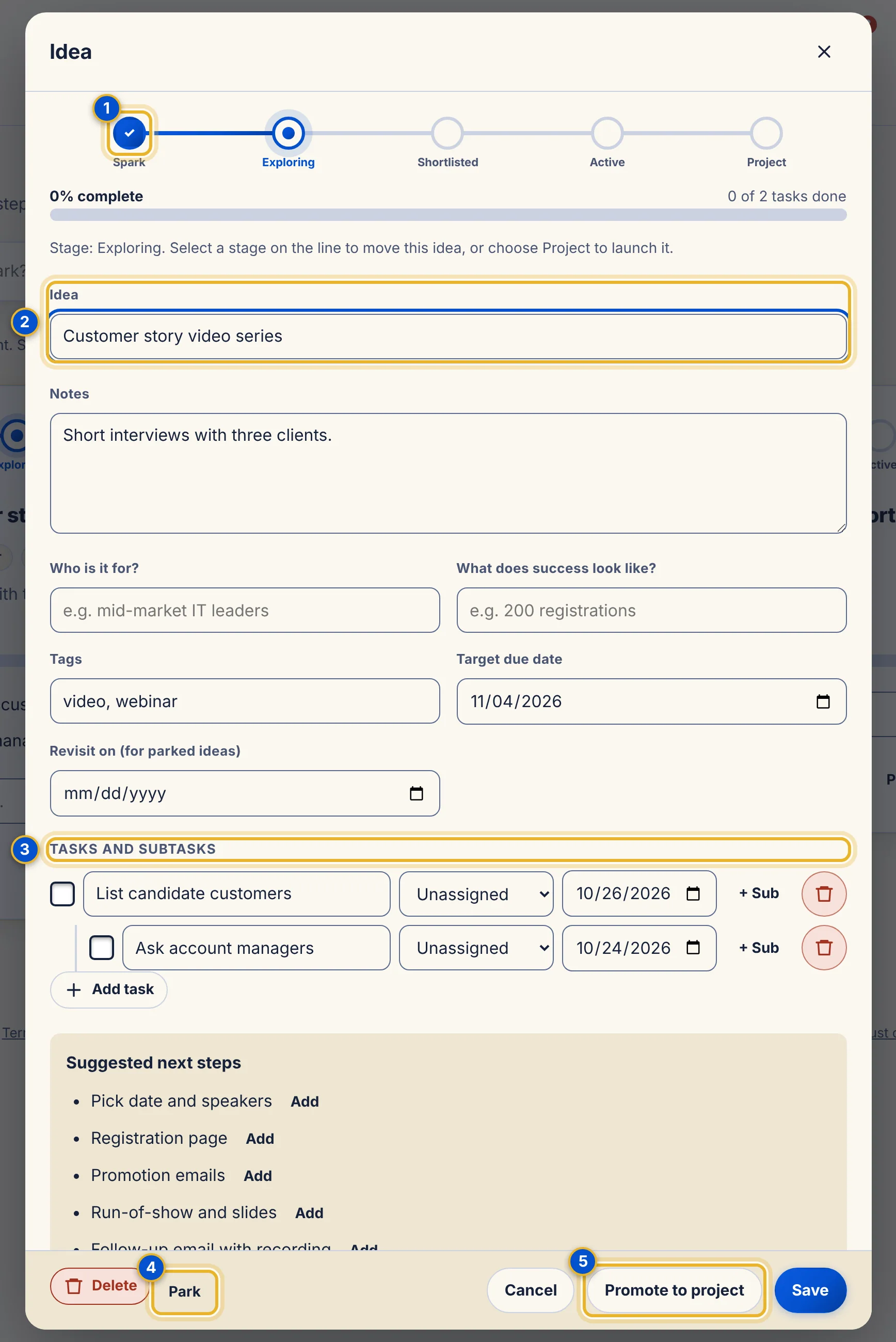Delete the 'List candidate customers' task with trash icon

tap(823, 893)
